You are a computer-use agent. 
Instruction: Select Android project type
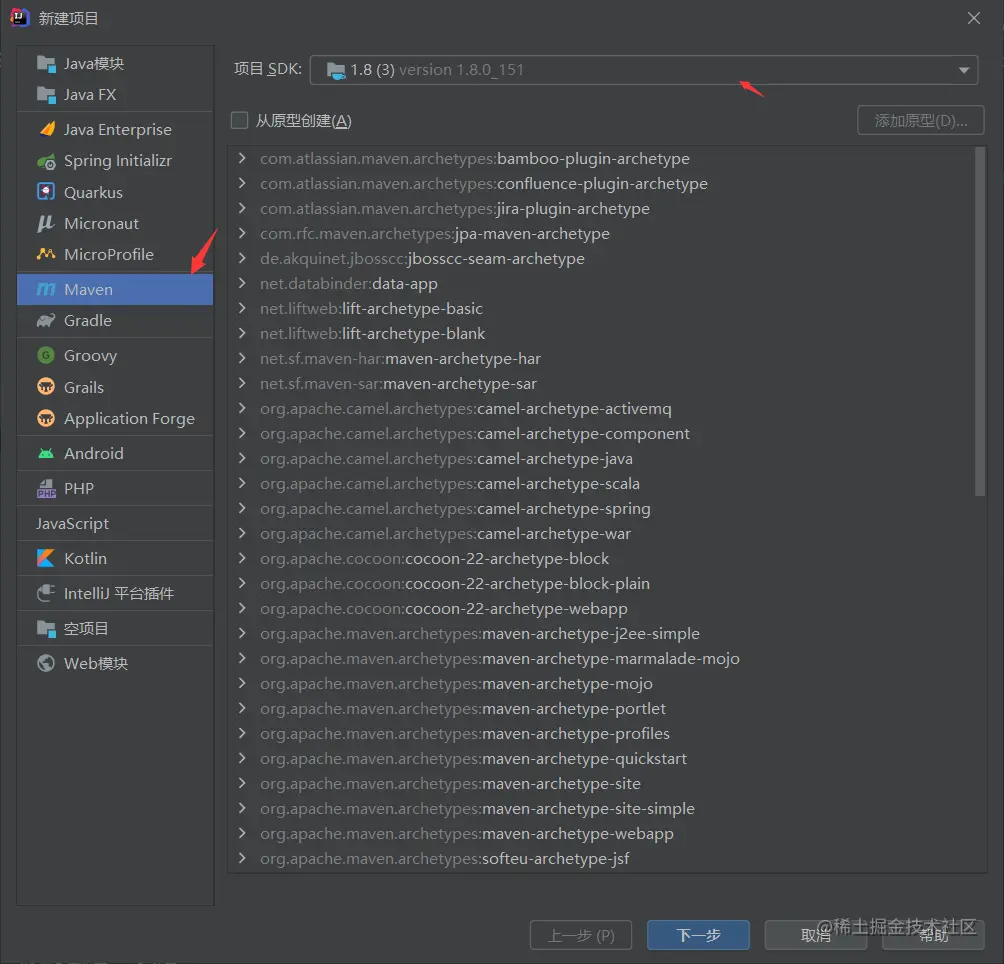coord(115,453)
